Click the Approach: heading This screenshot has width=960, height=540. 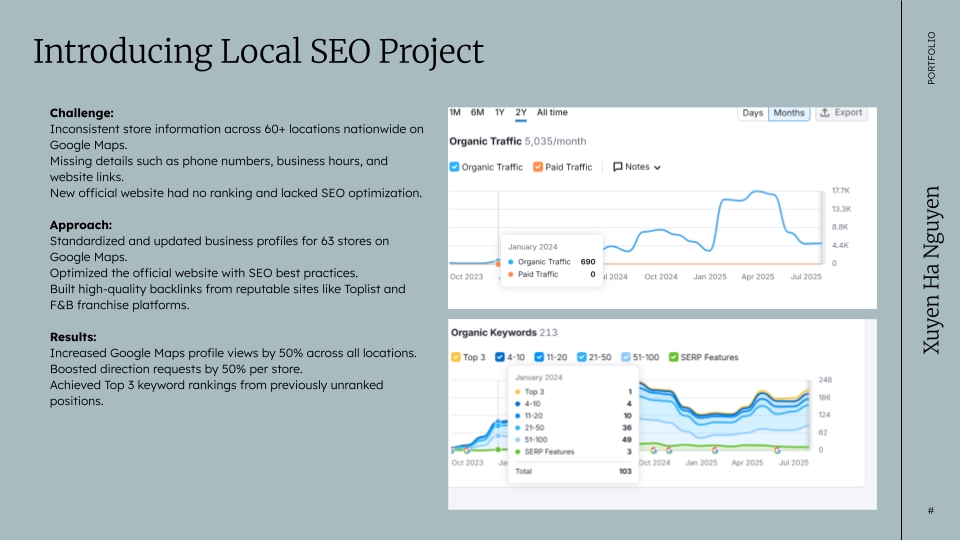[81, 225]
